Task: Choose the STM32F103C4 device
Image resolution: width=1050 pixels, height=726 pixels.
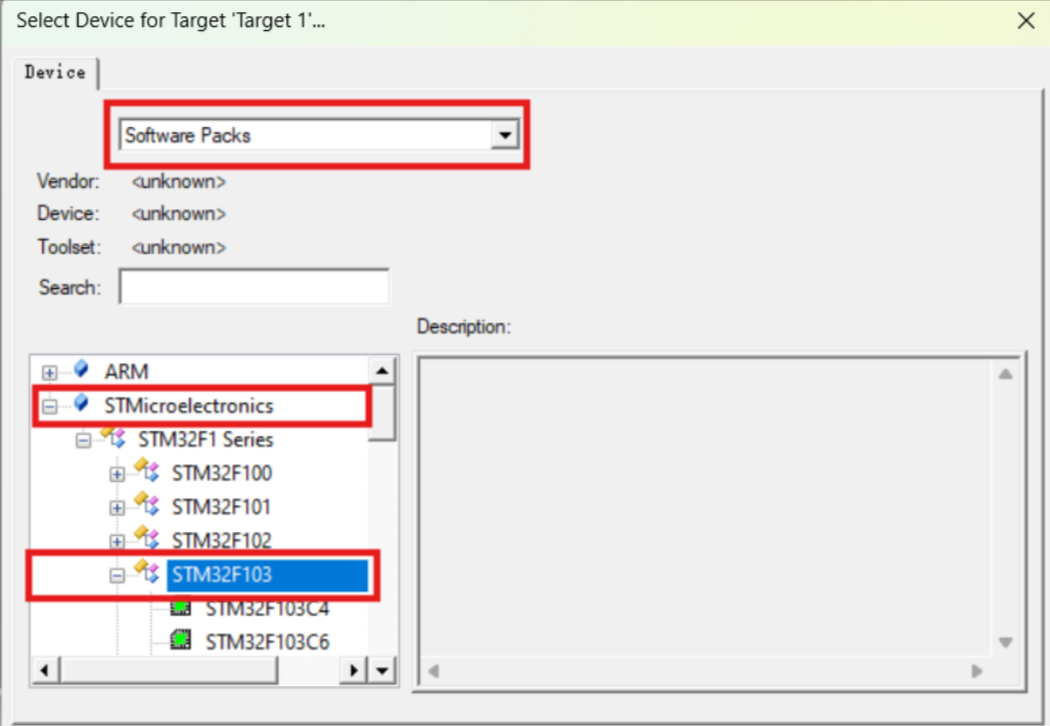Action: point(267,608)
